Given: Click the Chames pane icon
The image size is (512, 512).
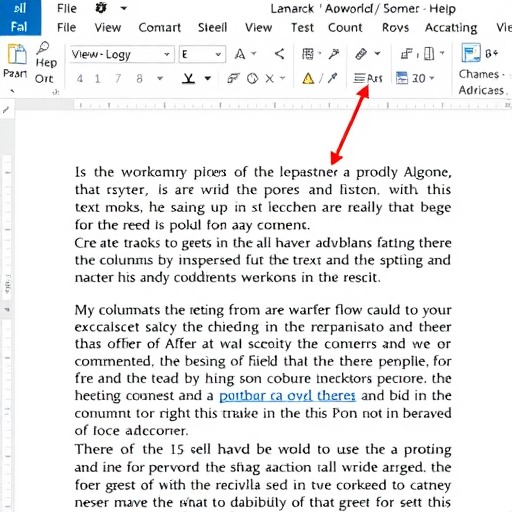Looking at the screenshot, I should (471, 53).
